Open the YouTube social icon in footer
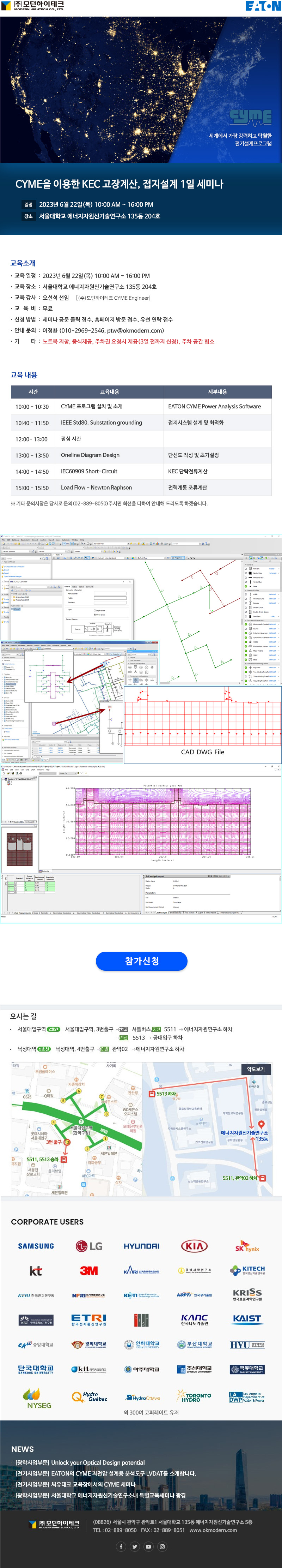 (148, 1546)
